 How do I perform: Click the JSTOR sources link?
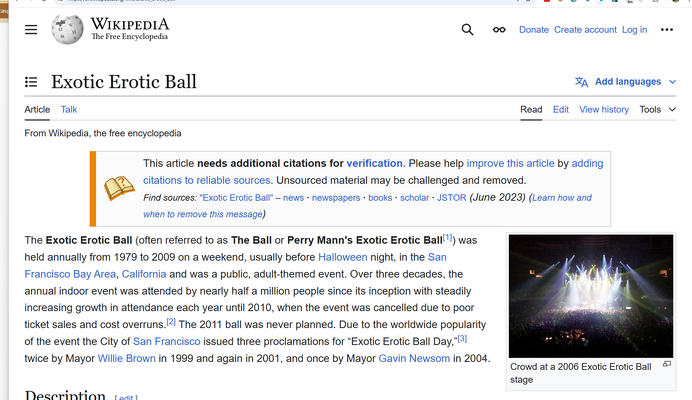point(451,198)
